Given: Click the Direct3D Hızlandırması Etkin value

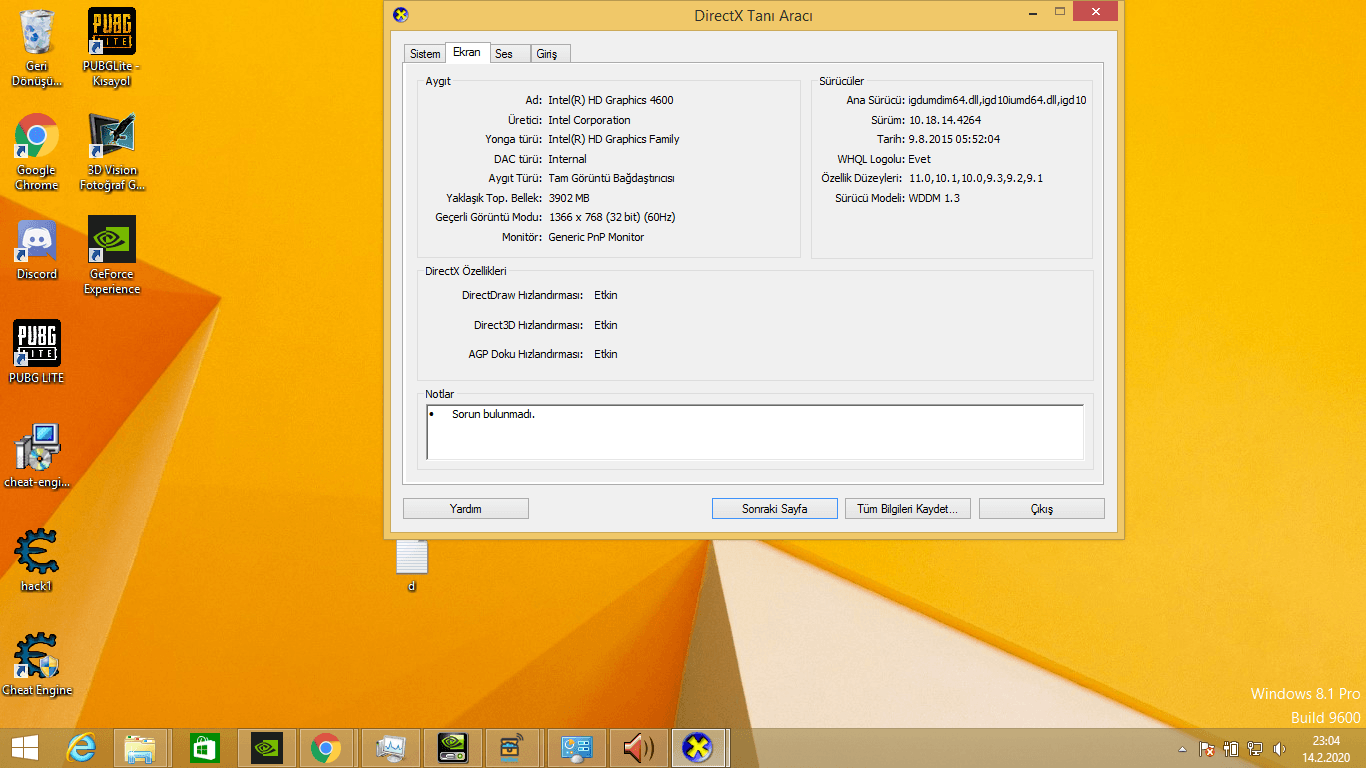Looking at the screenshot, I should (x=606, y=325).
